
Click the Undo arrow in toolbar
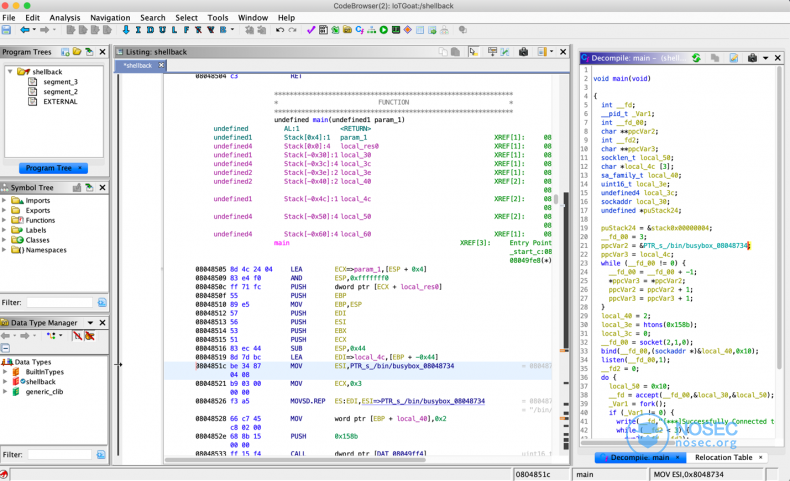tap(280, 30)
